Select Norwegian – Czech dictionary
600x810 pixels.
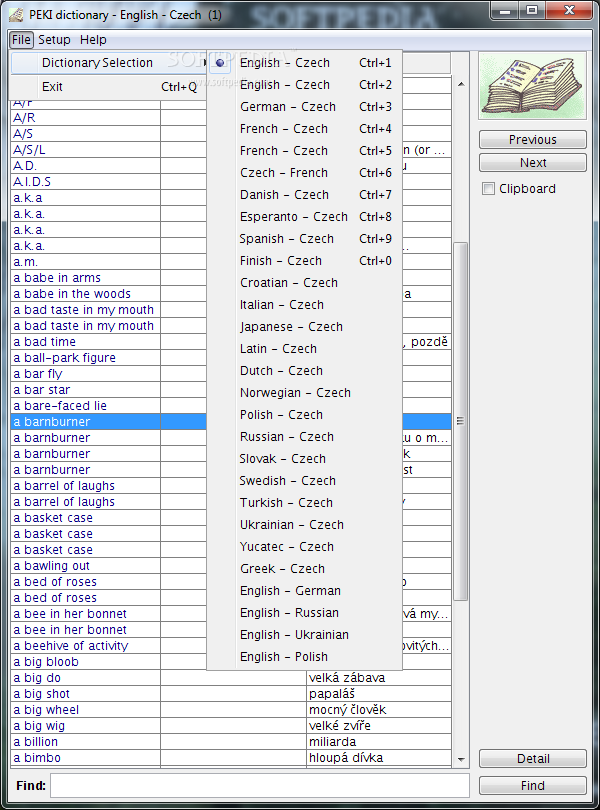[x=304, y=393]
